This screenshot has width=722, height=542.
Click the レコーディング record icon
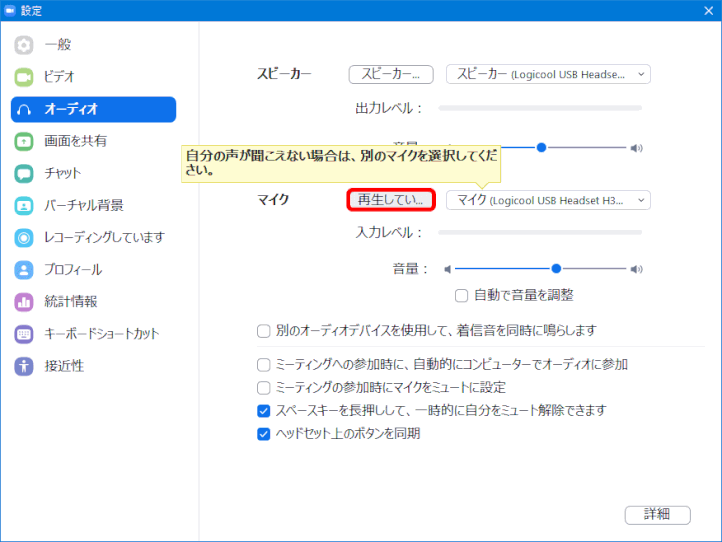(x=23, y=238)
